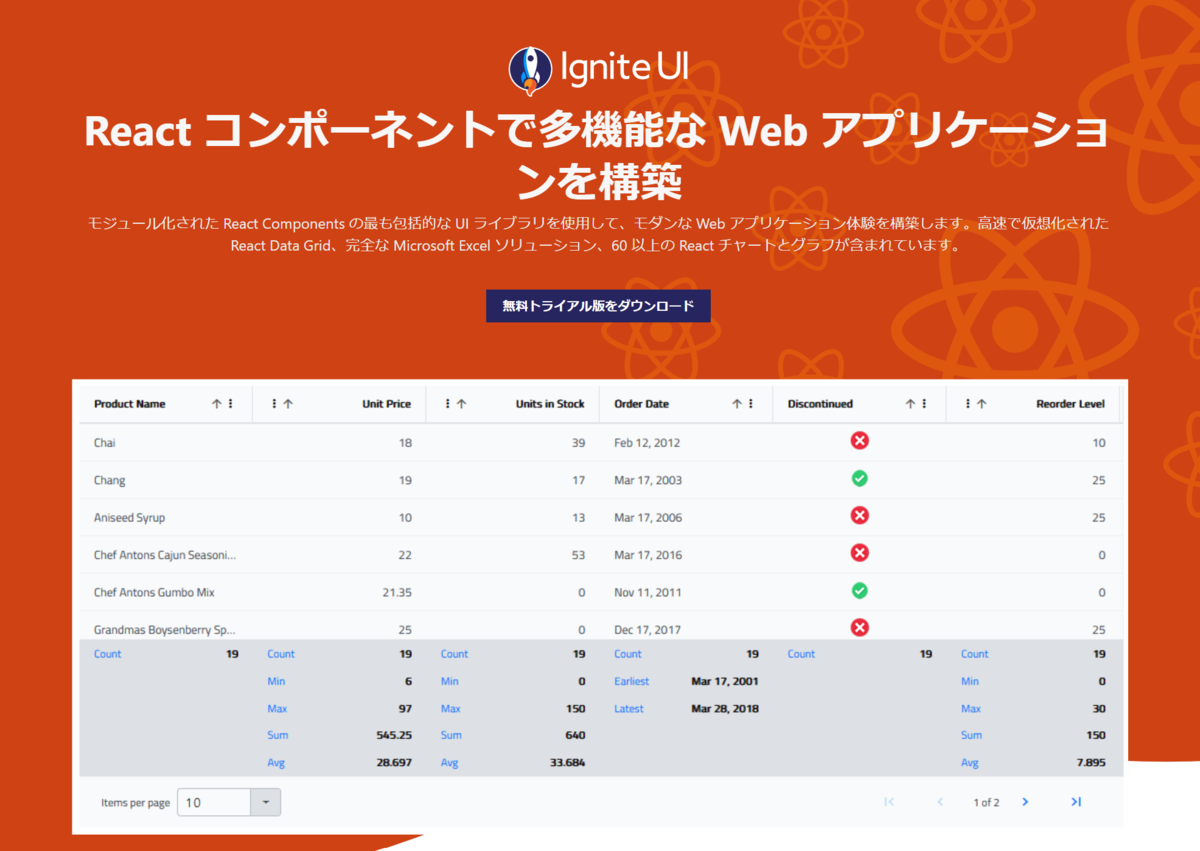The height and width of the screenshot is (851, 1200).
Task: Click Unit Price column header label
Action: [x=386, y=404]
